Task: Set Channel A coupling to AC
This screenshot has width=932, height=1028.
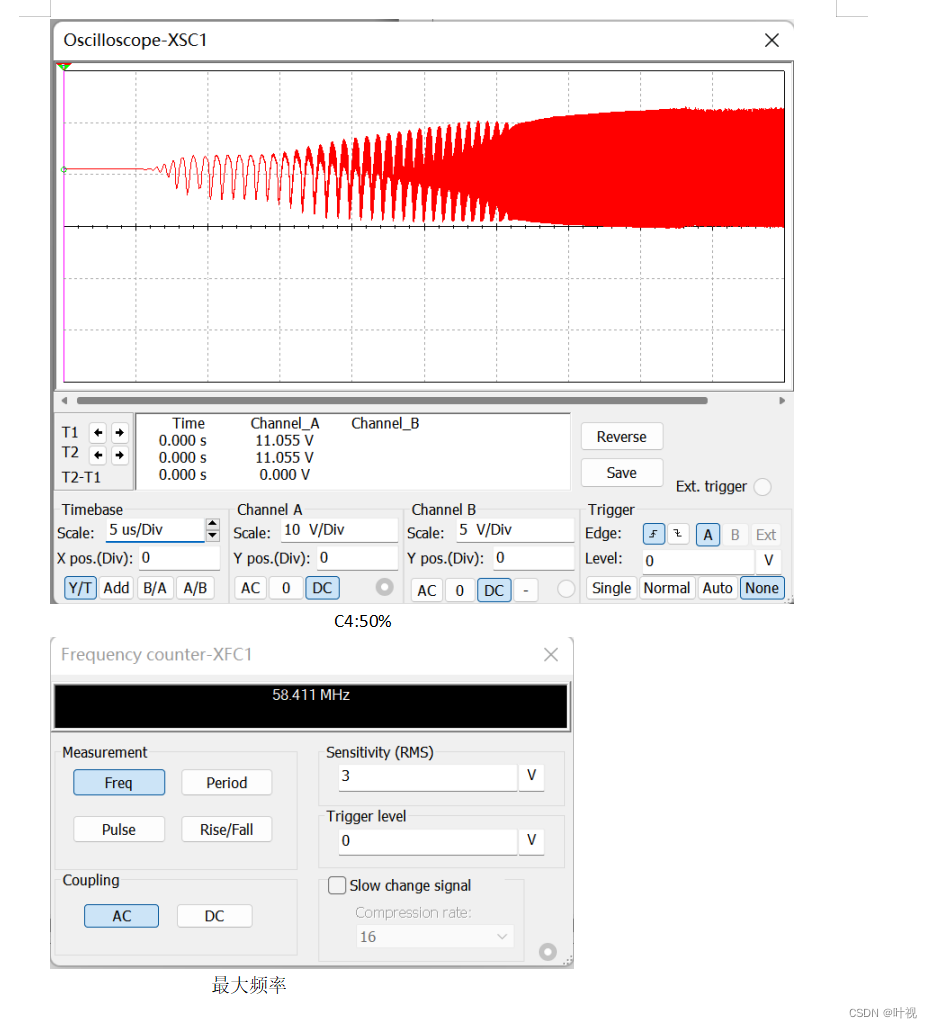Action: pos(250,588)
